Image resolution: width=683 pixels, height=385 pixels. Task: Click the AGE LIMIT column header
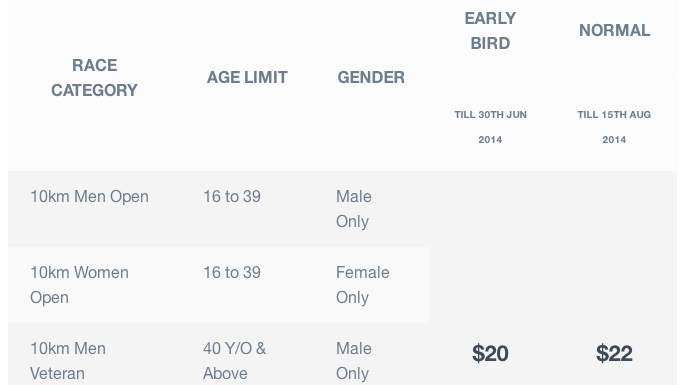pyautogui.click(x=247, y=78)
